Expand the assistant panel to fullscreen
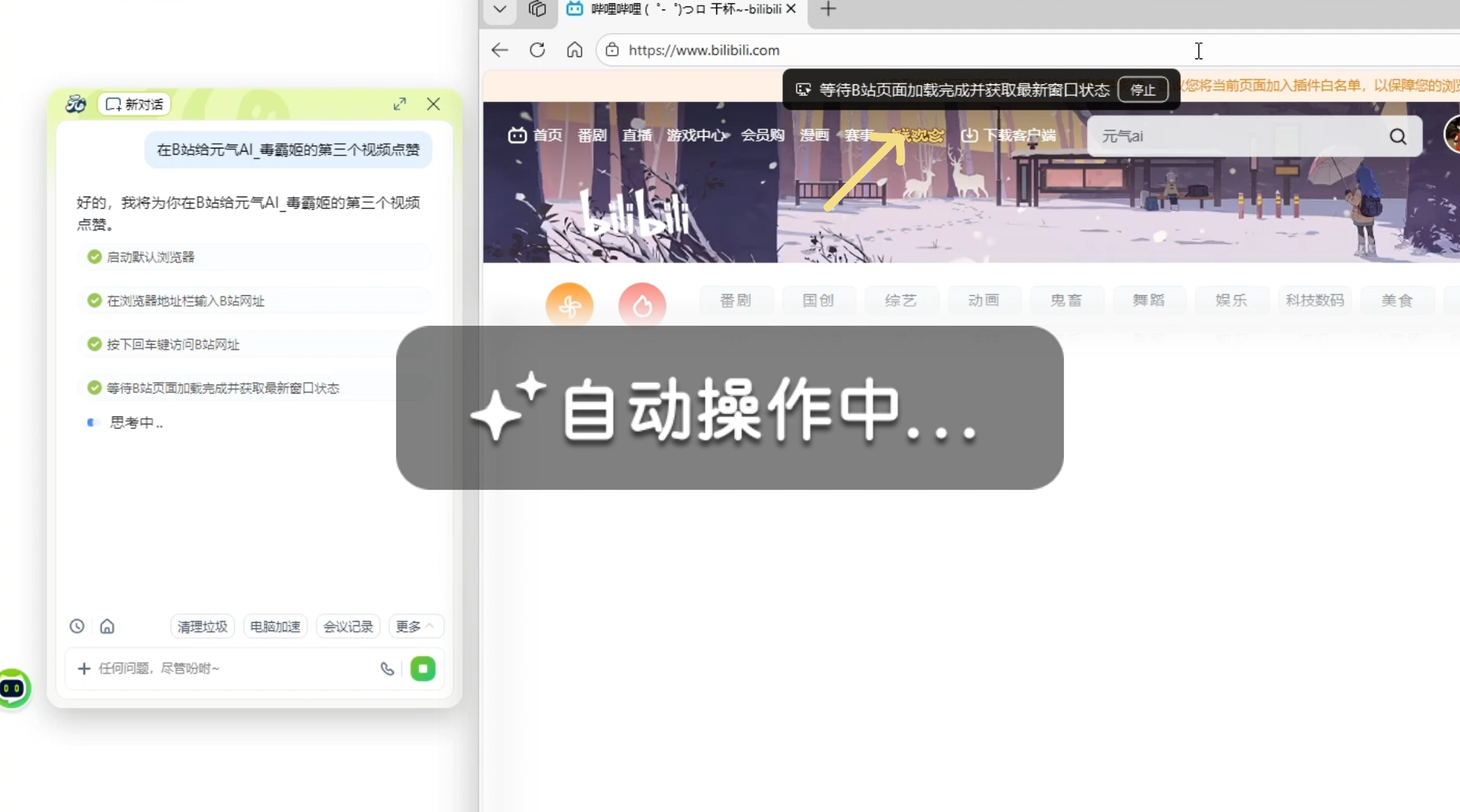Screen dimensions: 1460x812 click(x=400, y=105)
